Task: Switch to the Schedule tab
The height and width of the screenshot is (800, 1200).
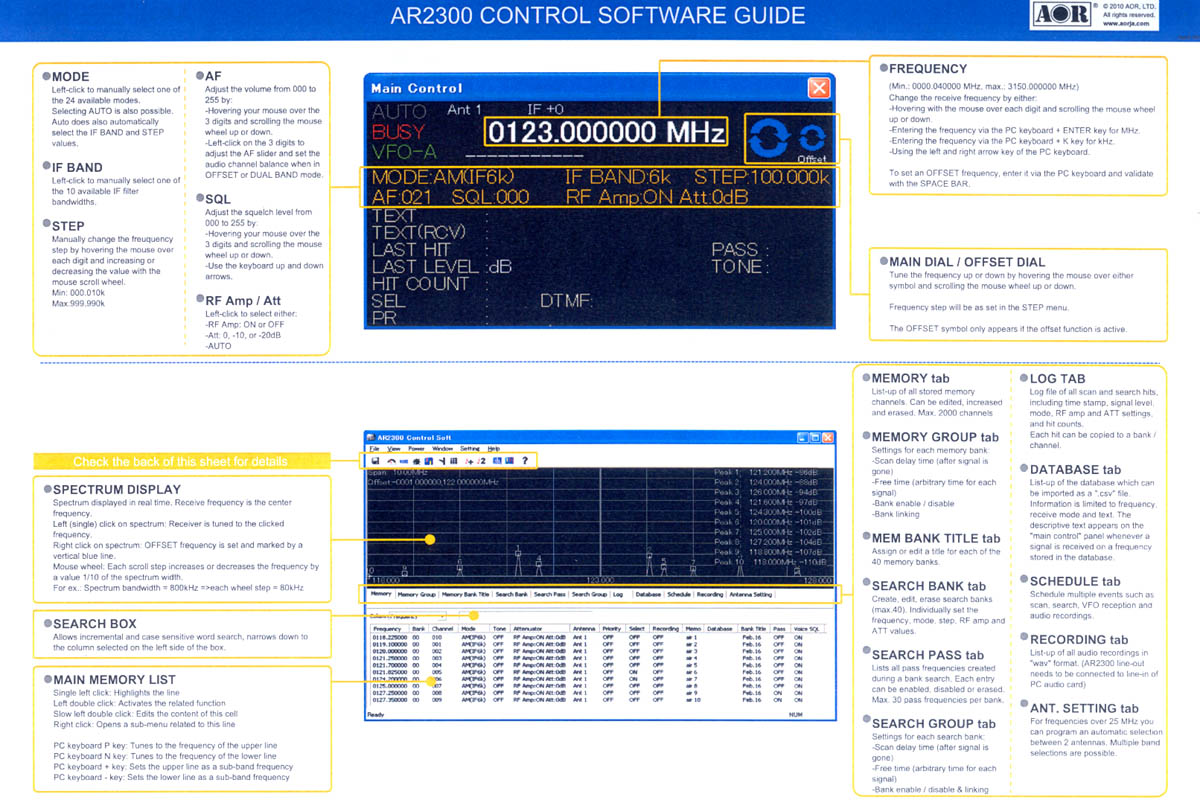Action: tap(679, 594)
